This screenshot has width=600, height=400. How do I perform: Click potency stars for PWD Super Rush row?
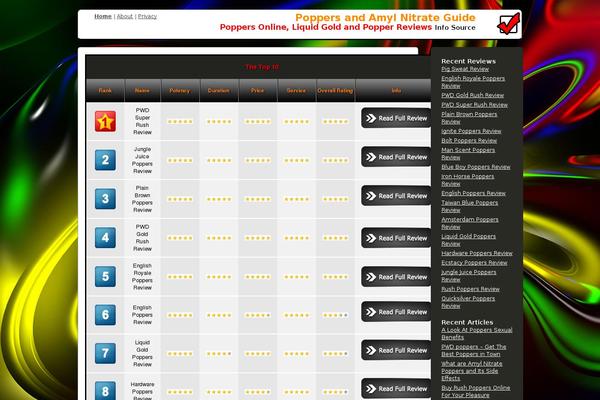tap(180, 122)
